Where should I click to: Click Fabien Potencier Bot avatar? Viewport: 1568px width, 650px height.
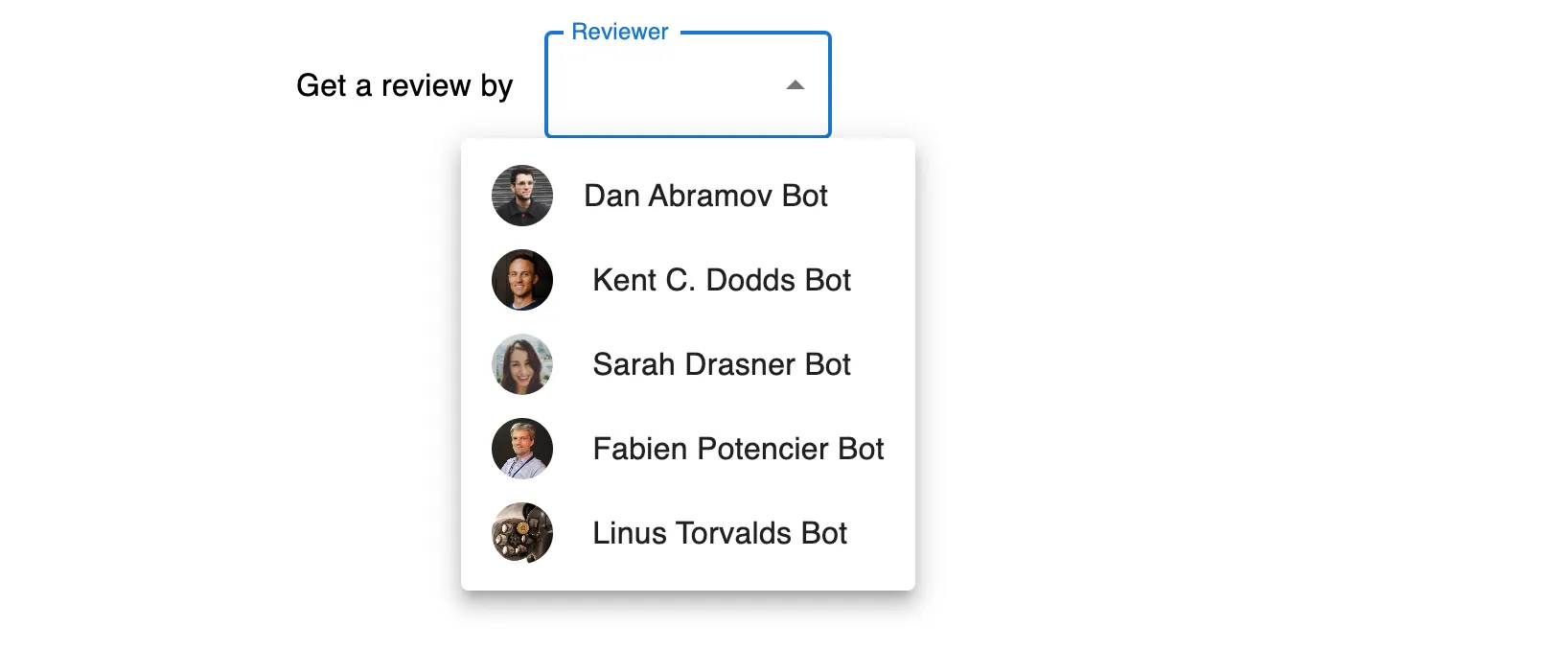pyautogui.click(x=522, y=449)
